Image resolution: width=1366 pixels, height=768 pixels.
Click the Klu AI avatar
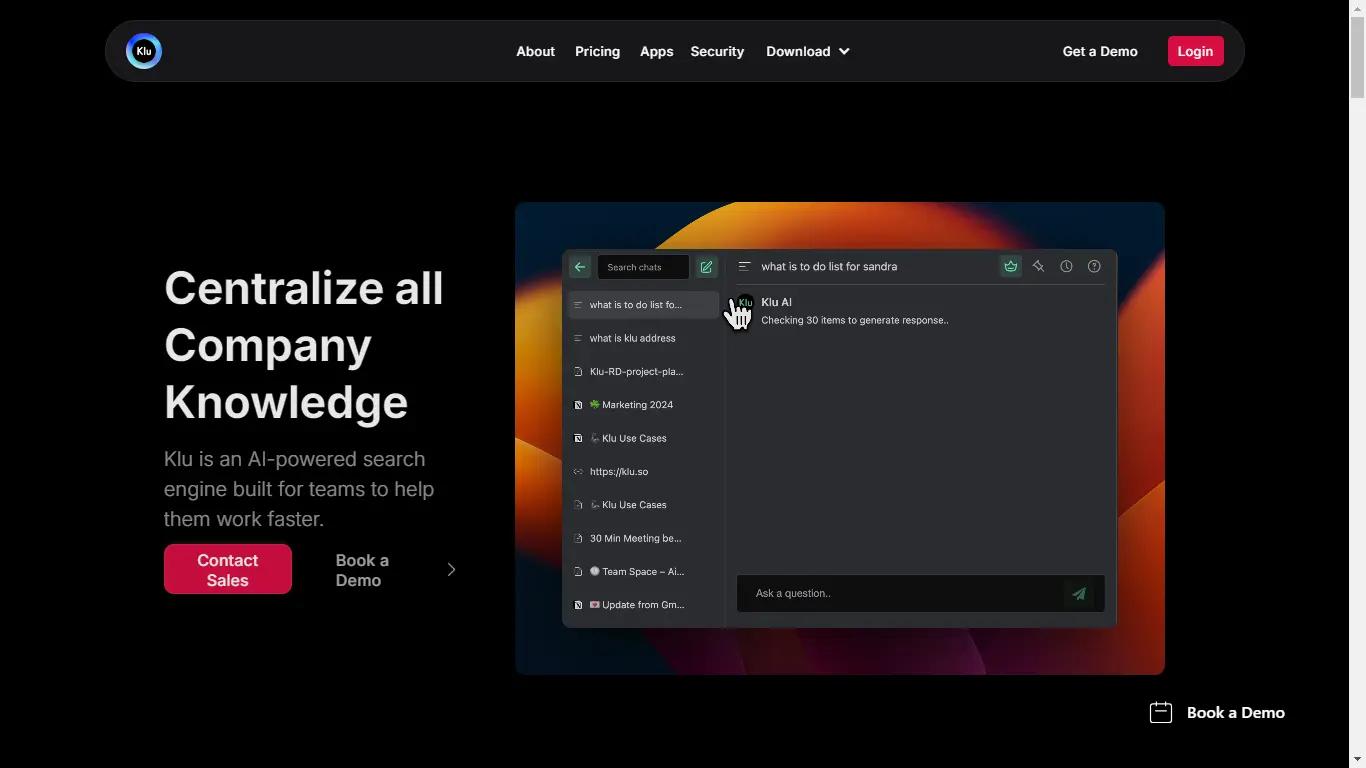(745, 303)
